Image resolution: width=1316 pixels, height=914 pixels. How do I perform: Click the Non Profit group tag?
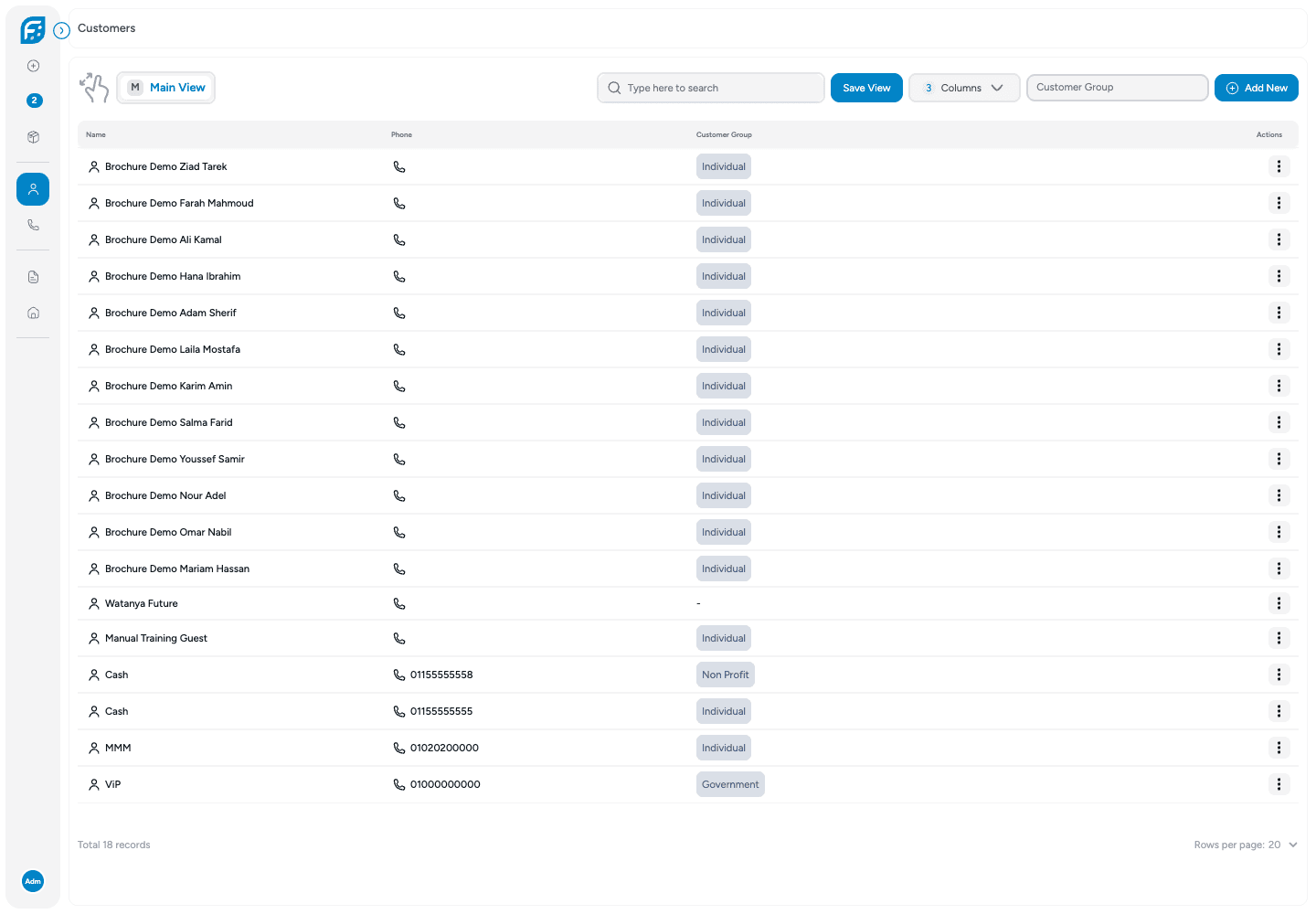[726, 675]
